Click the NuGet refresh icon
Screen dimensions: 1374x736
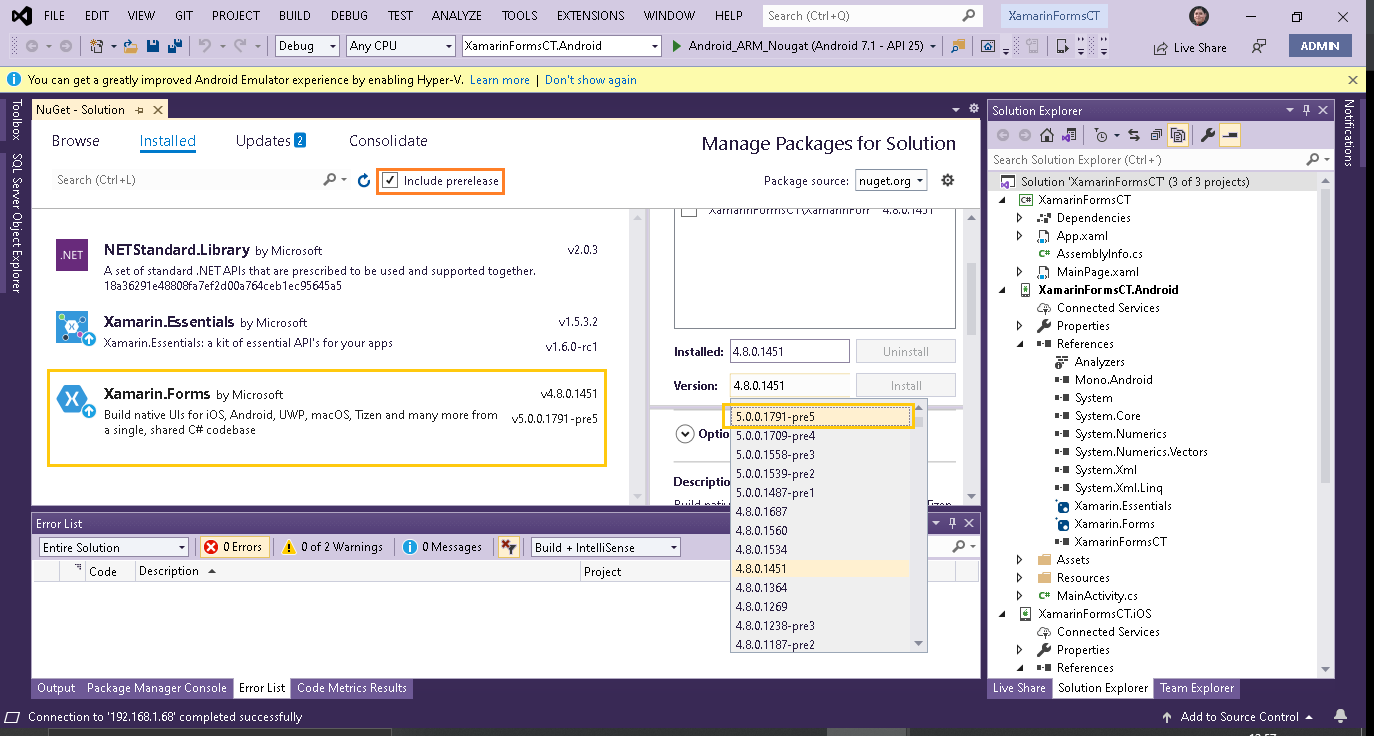pyautogui.click(x=364, y=181)
